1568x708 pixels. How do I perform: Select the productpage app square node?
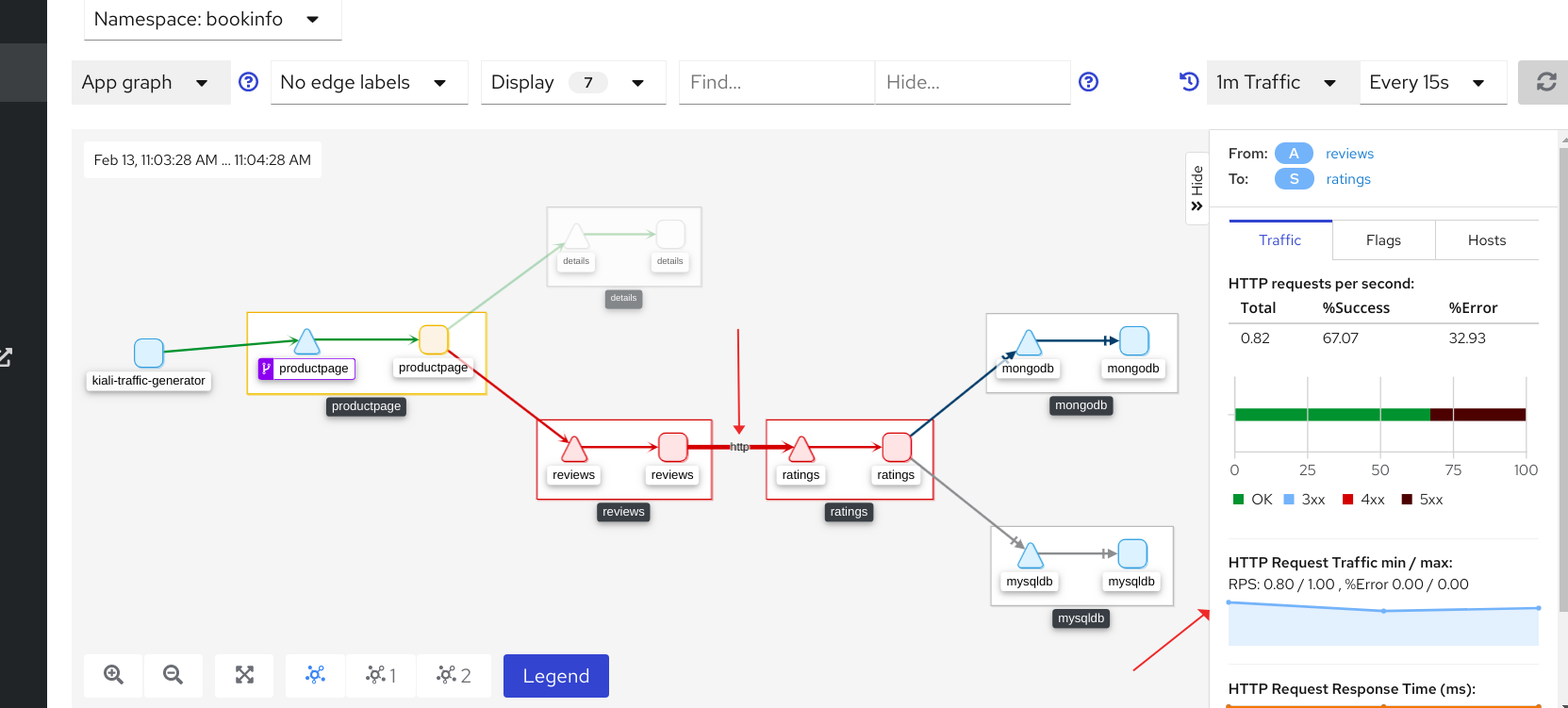tap(434, 339)
